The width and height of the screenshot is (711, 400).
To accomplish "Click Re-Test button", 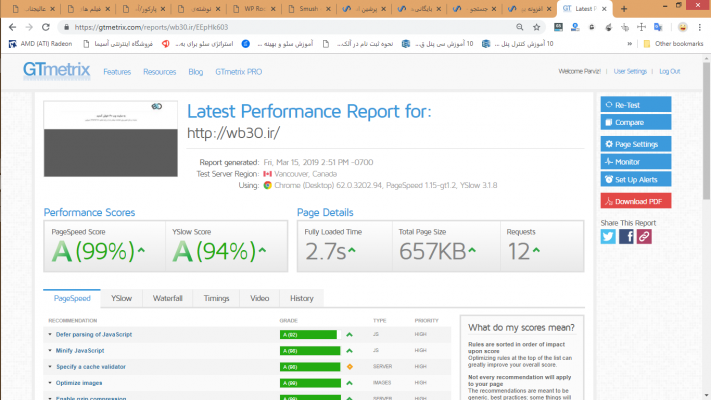I will coord(636,104).
